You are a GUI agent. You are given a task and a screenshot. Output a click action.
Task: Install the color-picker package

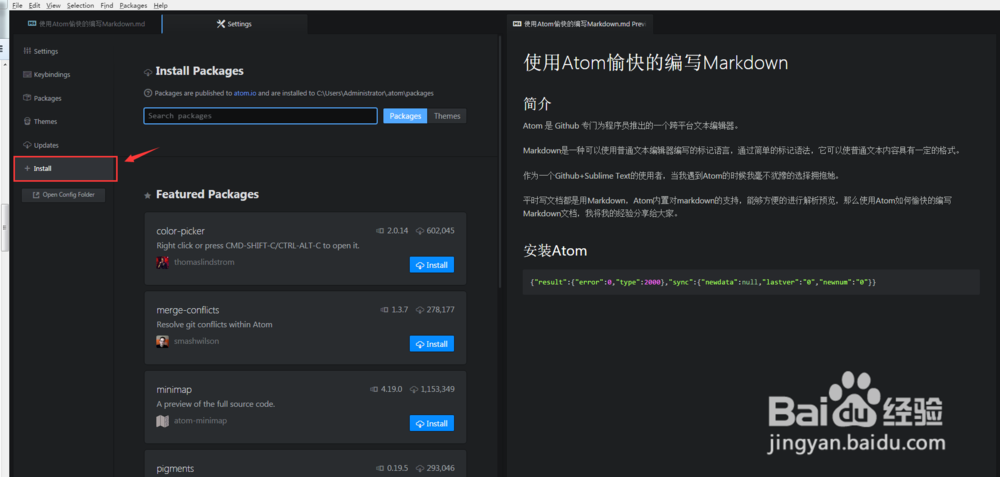[432, 265]
